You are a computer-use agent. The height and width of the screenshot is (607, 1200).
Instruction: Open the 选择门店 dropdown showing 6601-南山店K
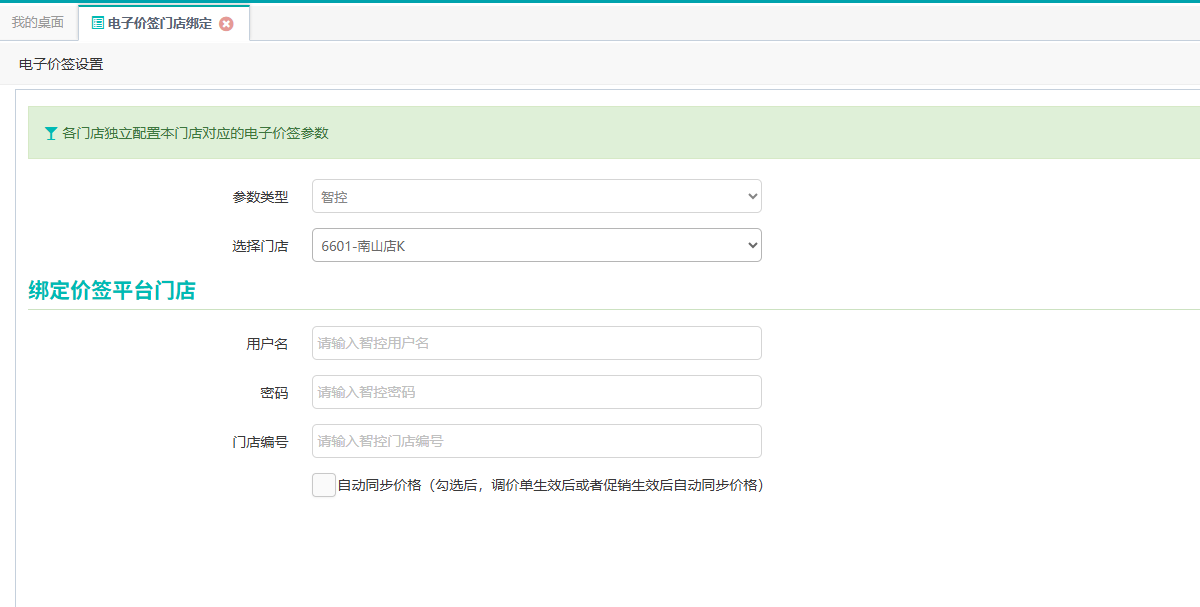pos(537,245)
